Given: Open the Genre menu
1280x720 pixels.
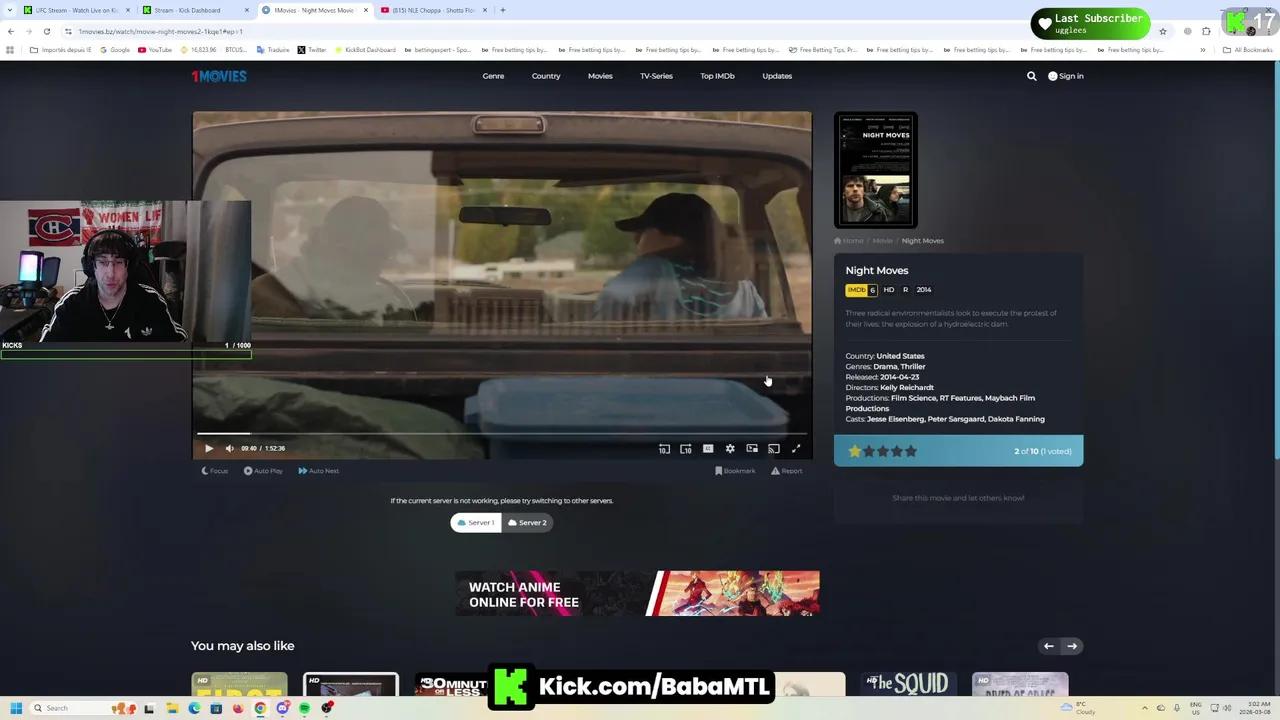Looking at the screenshot, I should click(493, 76).
